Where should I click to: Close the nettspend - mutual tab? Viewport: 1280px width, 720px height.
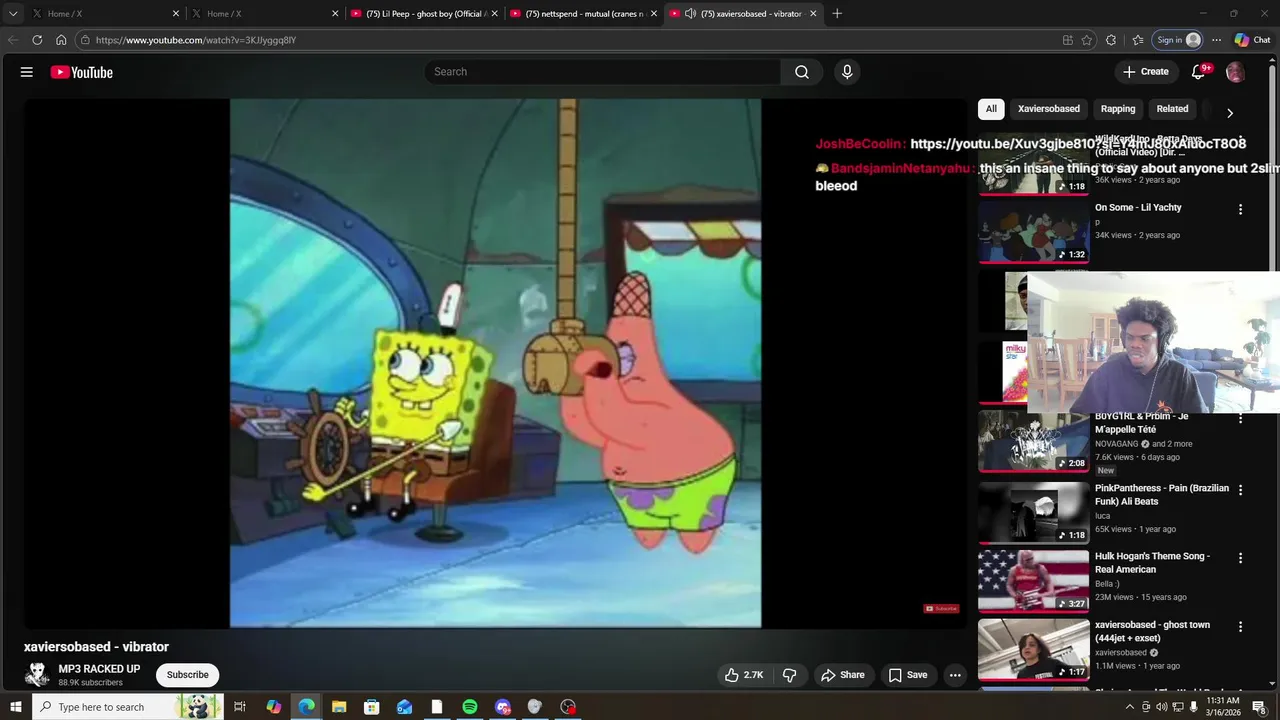pos(654,14)
